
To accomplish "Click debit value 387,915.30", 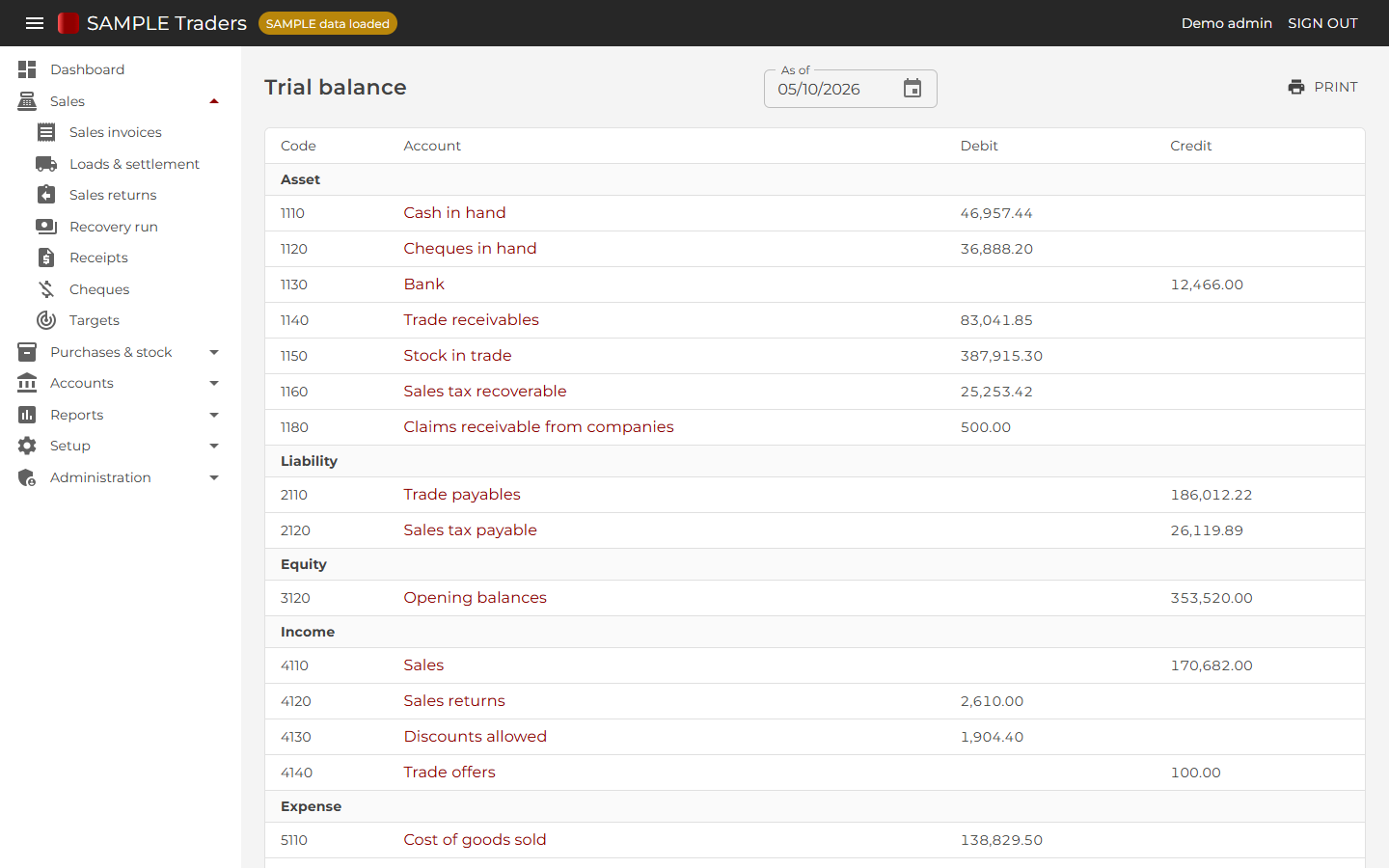I will pyautogui.click(x=1001, y=356).
